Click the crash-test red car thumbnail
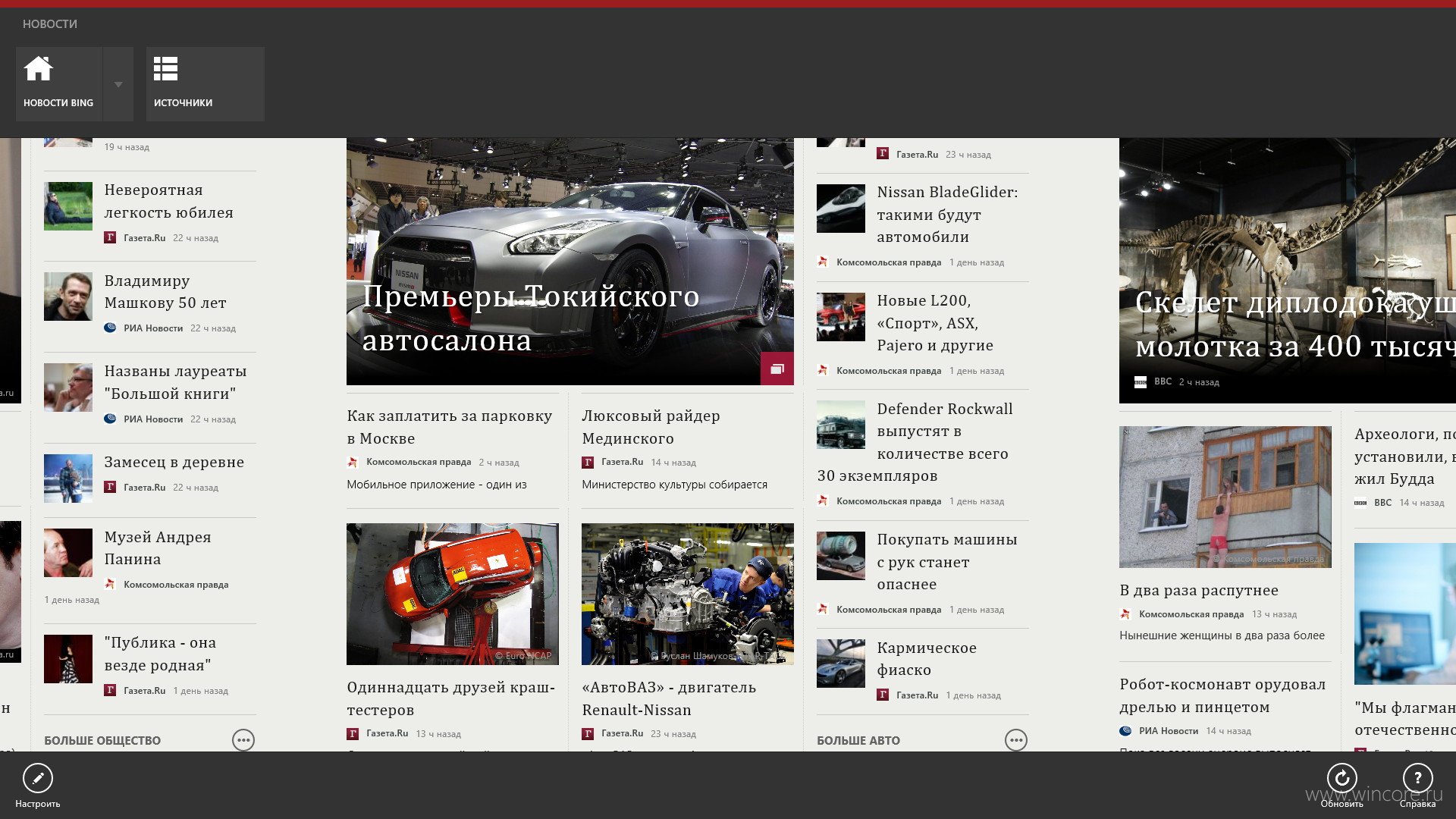This screenshot has height=819, width=1456. (x=453, y=594)
